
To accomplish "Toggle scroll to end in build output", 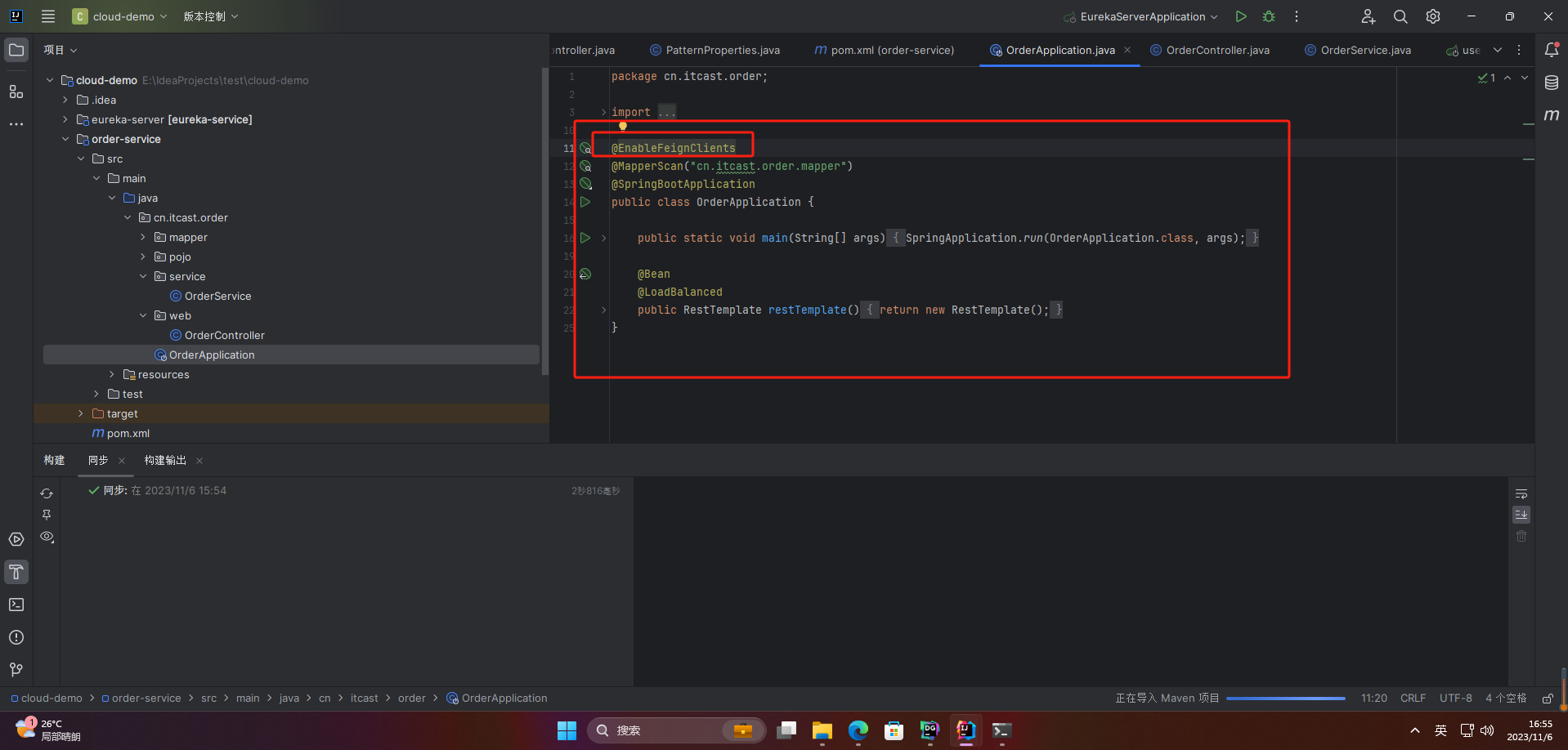I will 1521,515.
